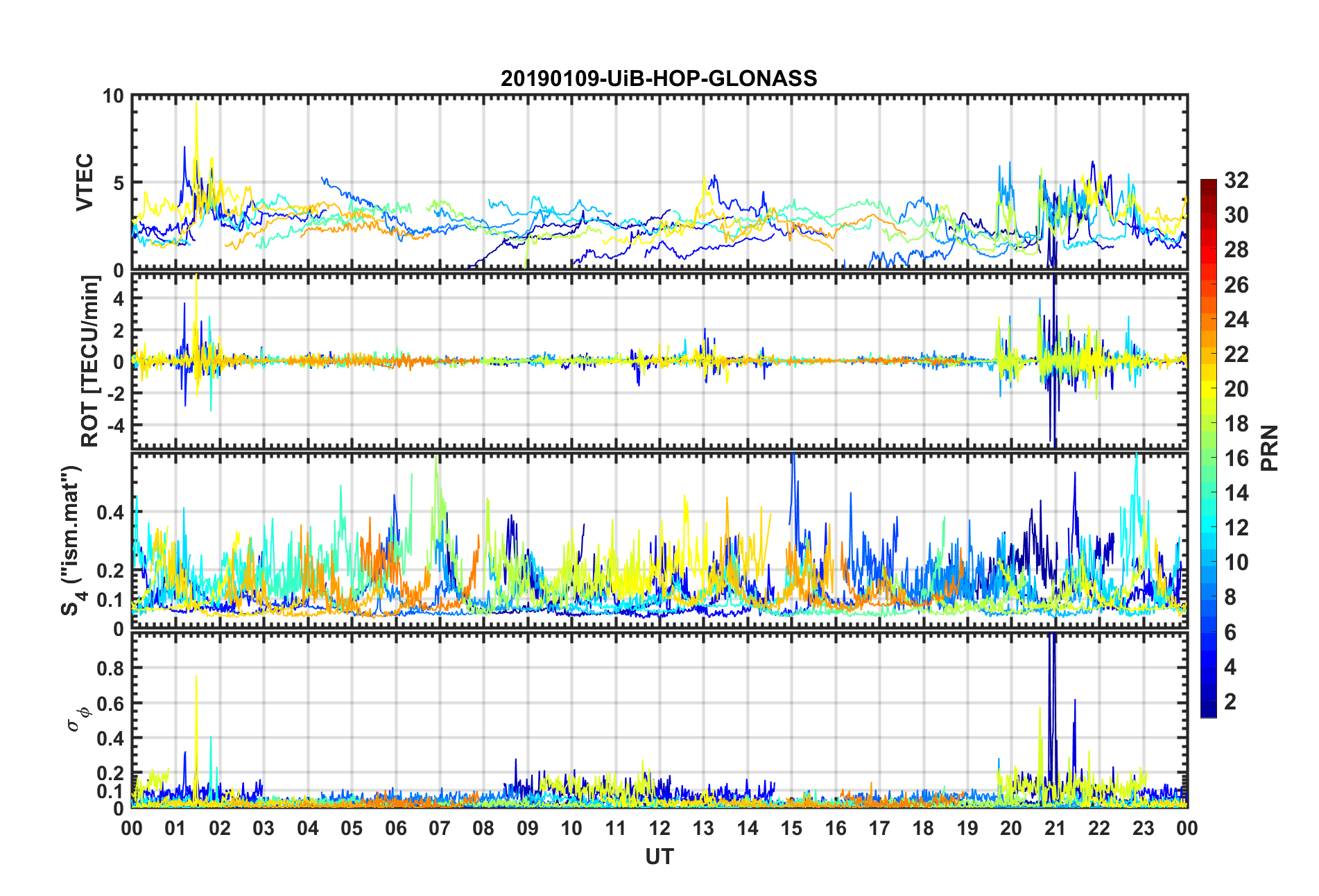Click VTEC axis tick label 5
The image size is (1319, 896).
point(118,182)
